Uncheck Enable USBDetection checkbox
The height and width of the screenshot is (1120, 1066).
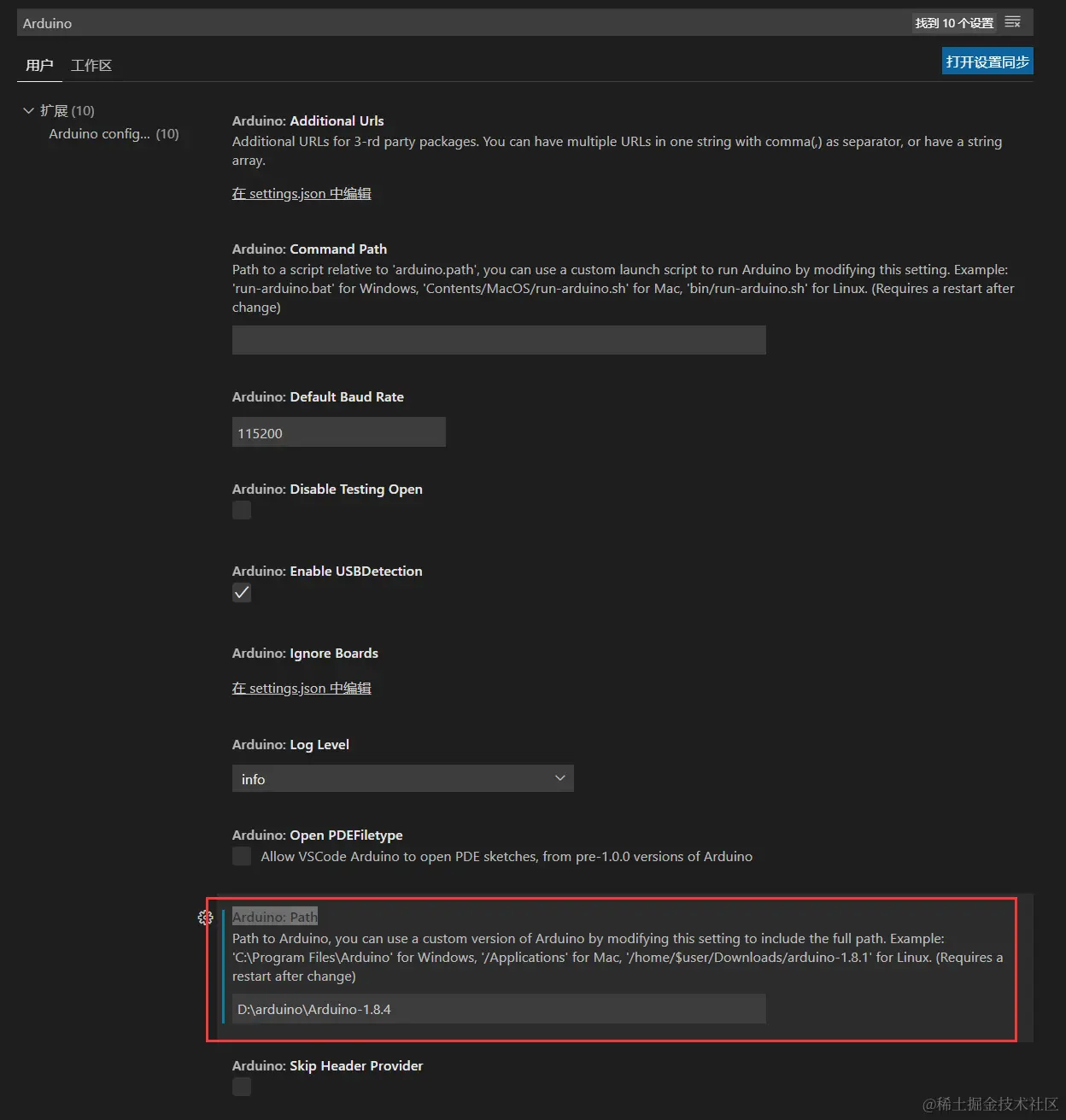(242, 592)
